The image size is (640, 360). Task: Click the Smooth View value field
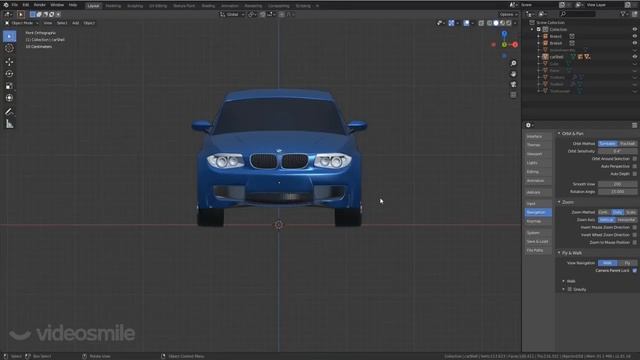[617, 184]
